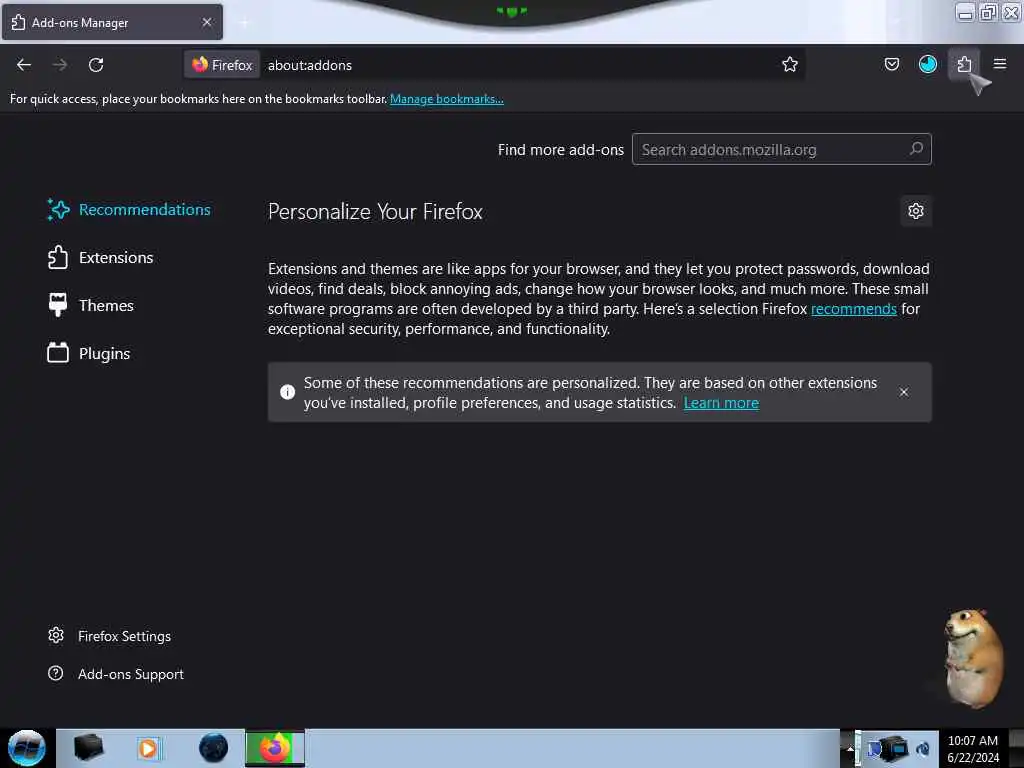Open the Firefox hamburger application menu

(x=999, y=64)
